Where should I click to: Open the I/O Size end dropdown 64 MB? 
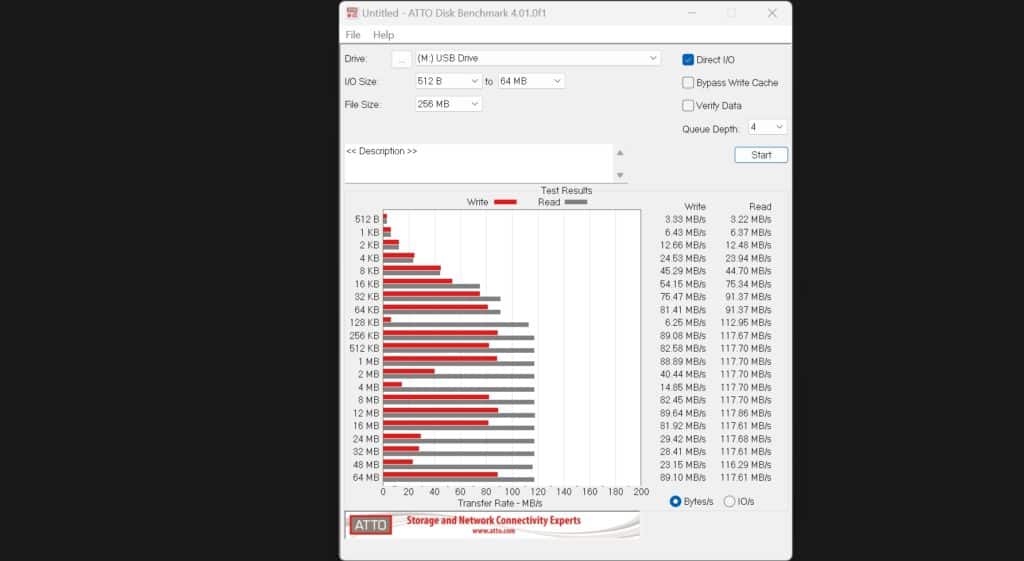tap(531, 81)
